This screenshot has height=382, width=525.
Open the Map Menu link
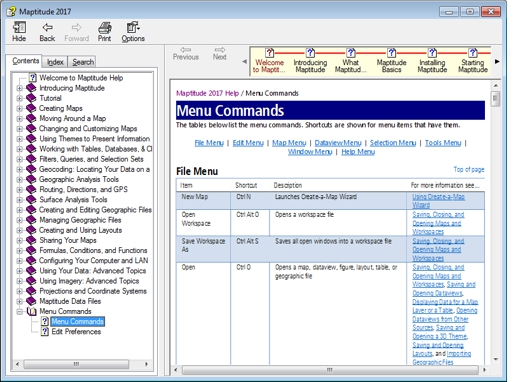[289, 143]
